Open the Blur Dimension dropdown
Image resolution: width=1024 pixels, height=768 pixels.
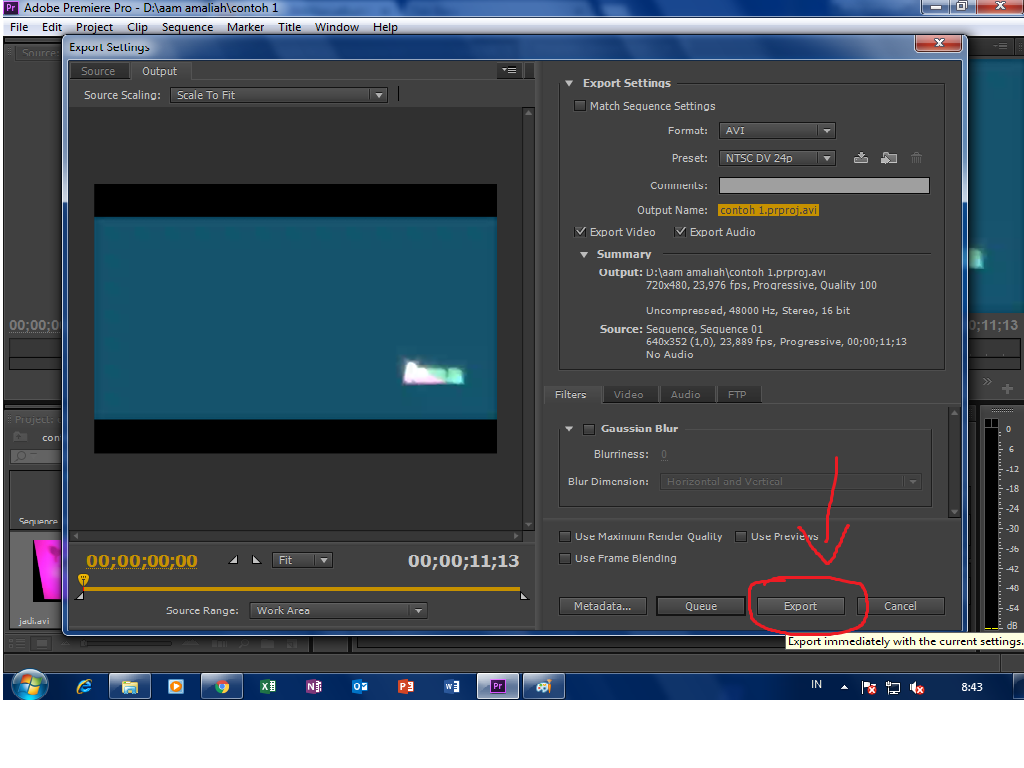coord(790,481)
